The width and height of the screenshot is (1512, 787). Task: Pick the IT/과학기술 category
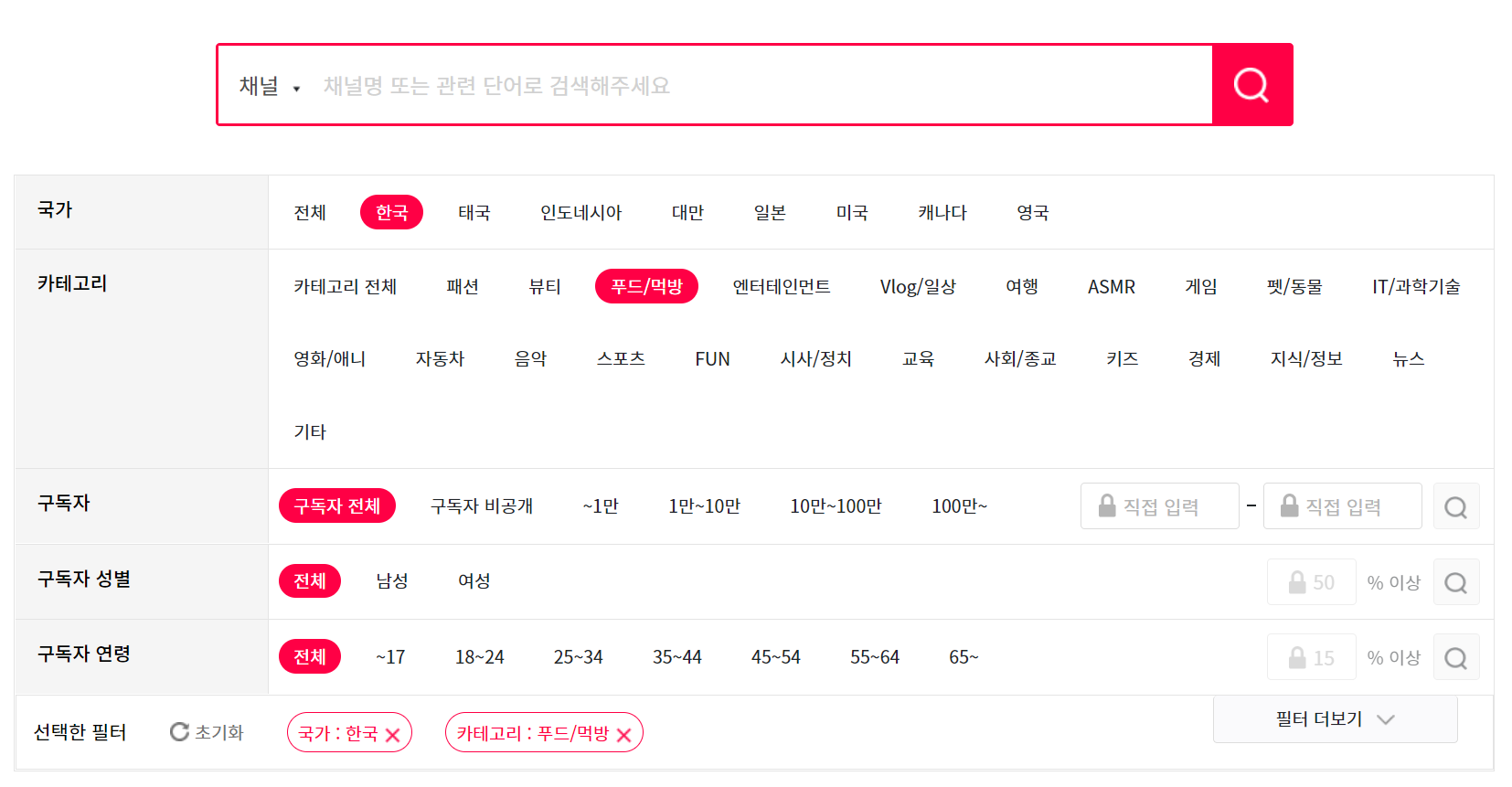1416,286
